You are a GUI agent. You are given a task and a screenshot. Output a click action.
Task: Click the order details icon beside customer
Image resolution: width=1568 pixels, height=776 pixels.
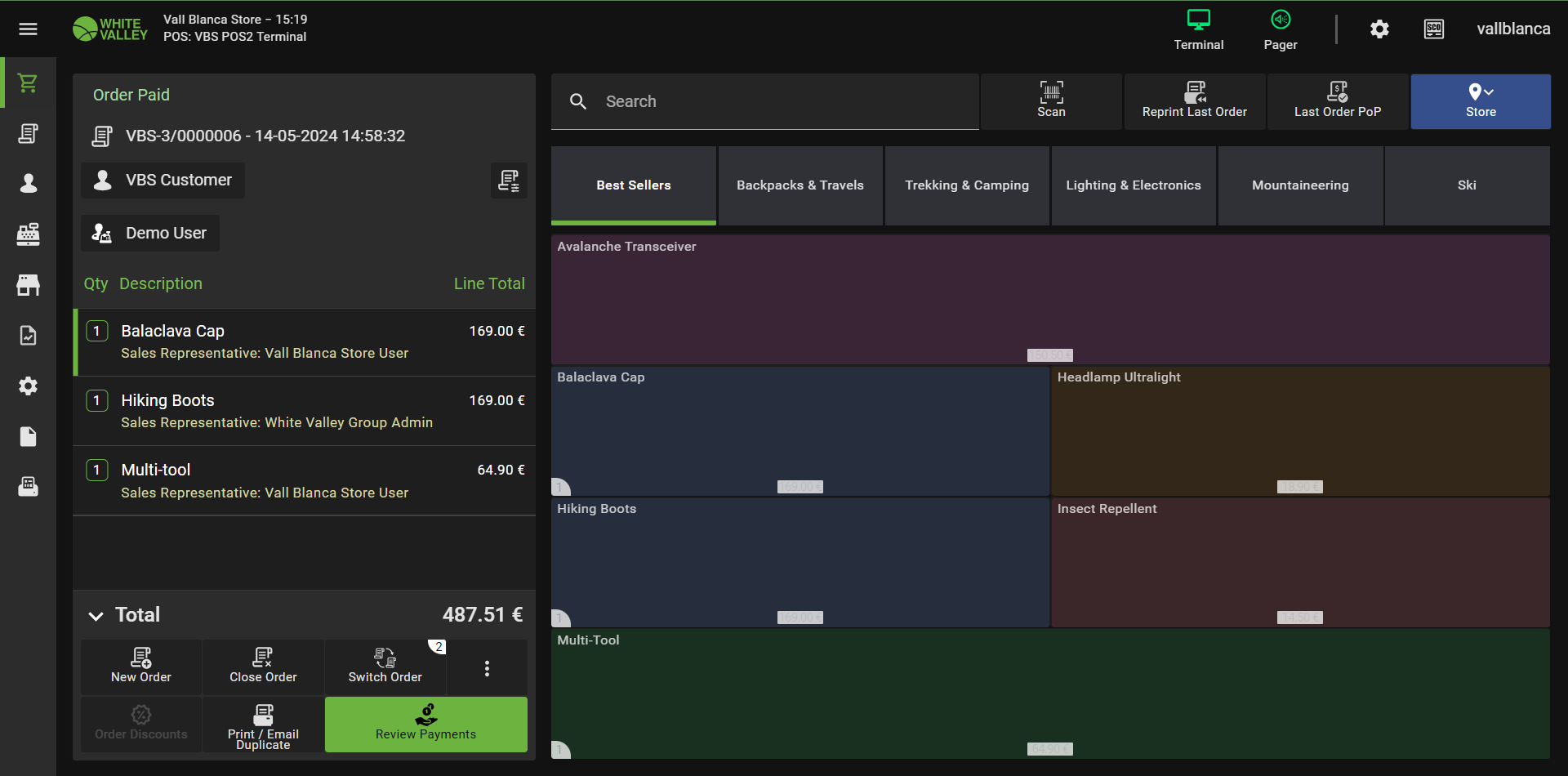coord(509,181)
